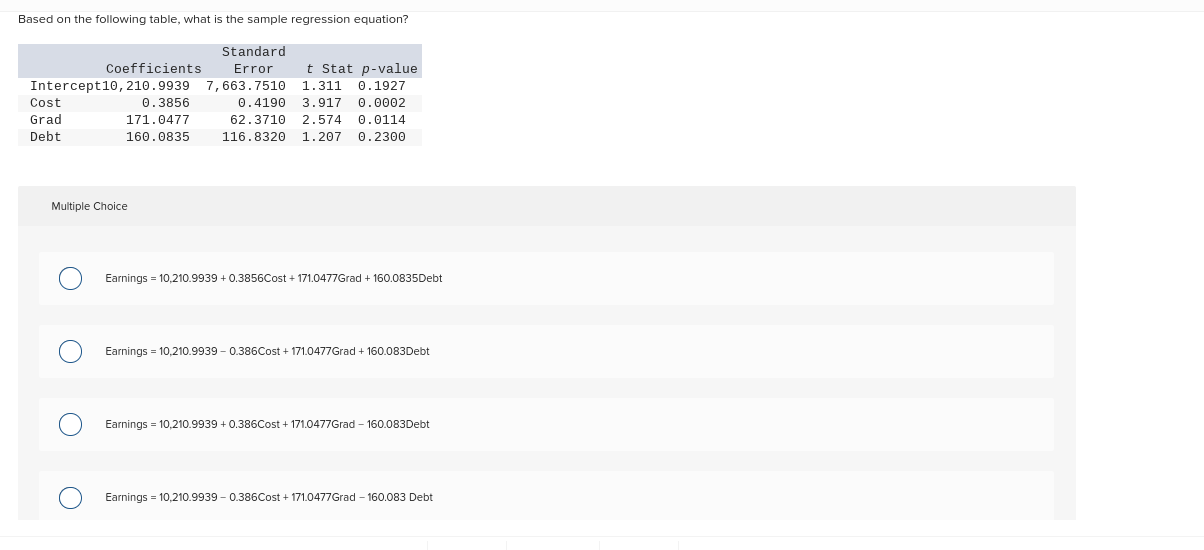Click the standard error value 0.4190

pyautogui.click(x=262, y=103)
